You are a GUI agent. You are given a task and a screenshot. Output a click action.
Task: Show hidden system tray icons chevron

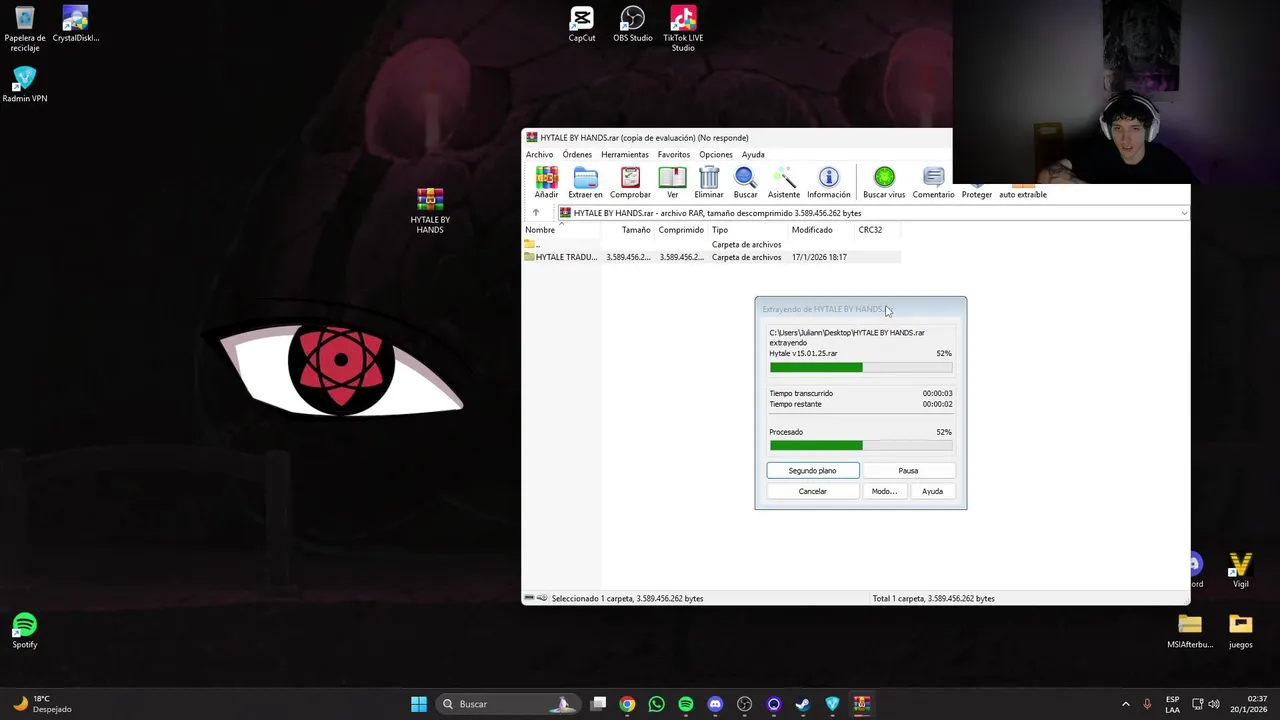pyautogui.click(x=1125, y=704)
